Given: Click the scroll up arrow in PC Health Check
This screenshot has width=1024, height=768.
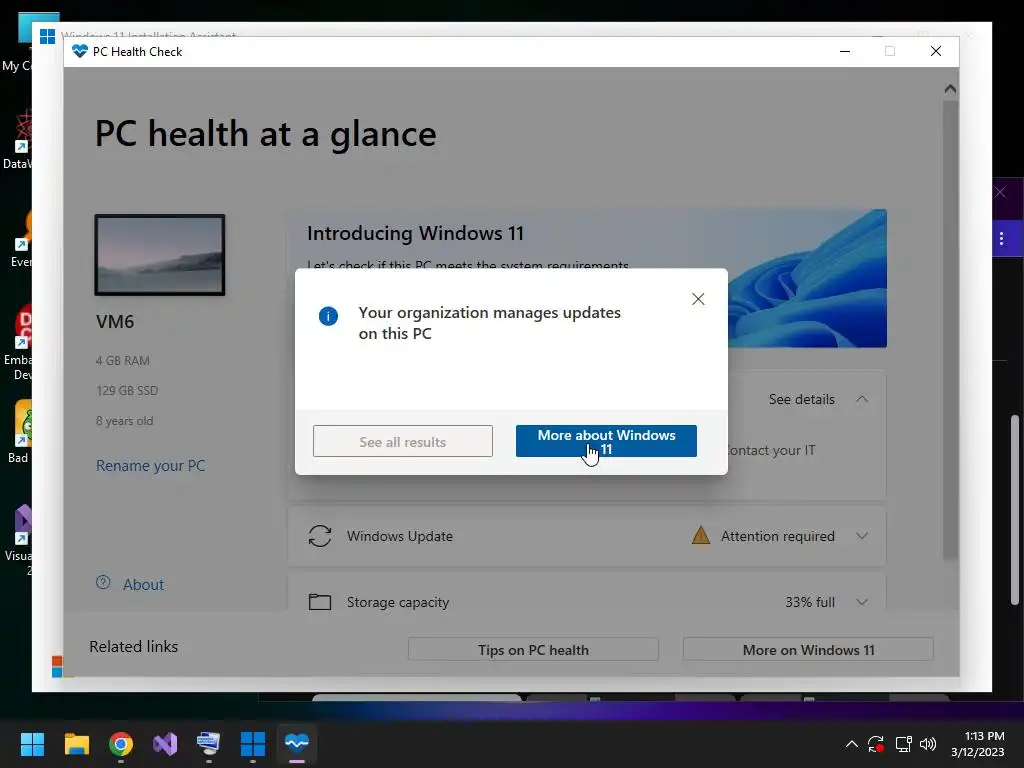Looking at the screenshot, I should [950, 89].
